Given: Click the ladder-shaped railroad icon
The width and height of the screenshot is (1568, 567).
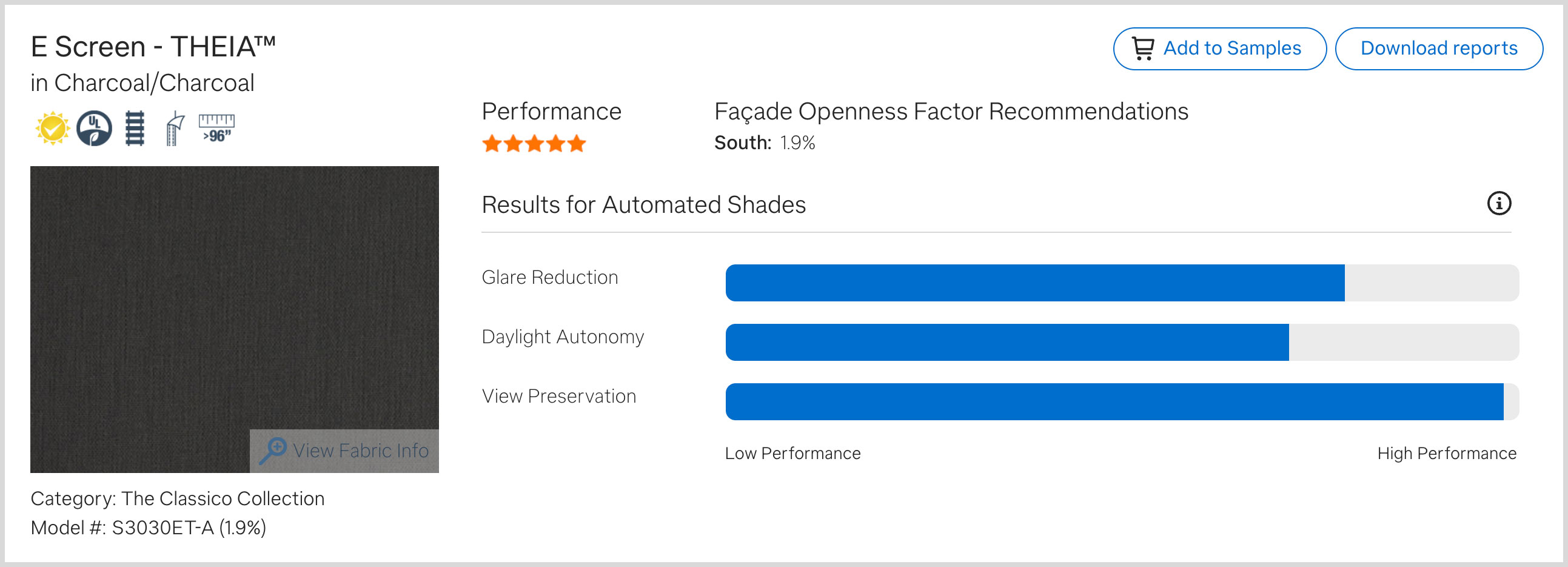Looking at the screenshot, I should click(135, 129).
